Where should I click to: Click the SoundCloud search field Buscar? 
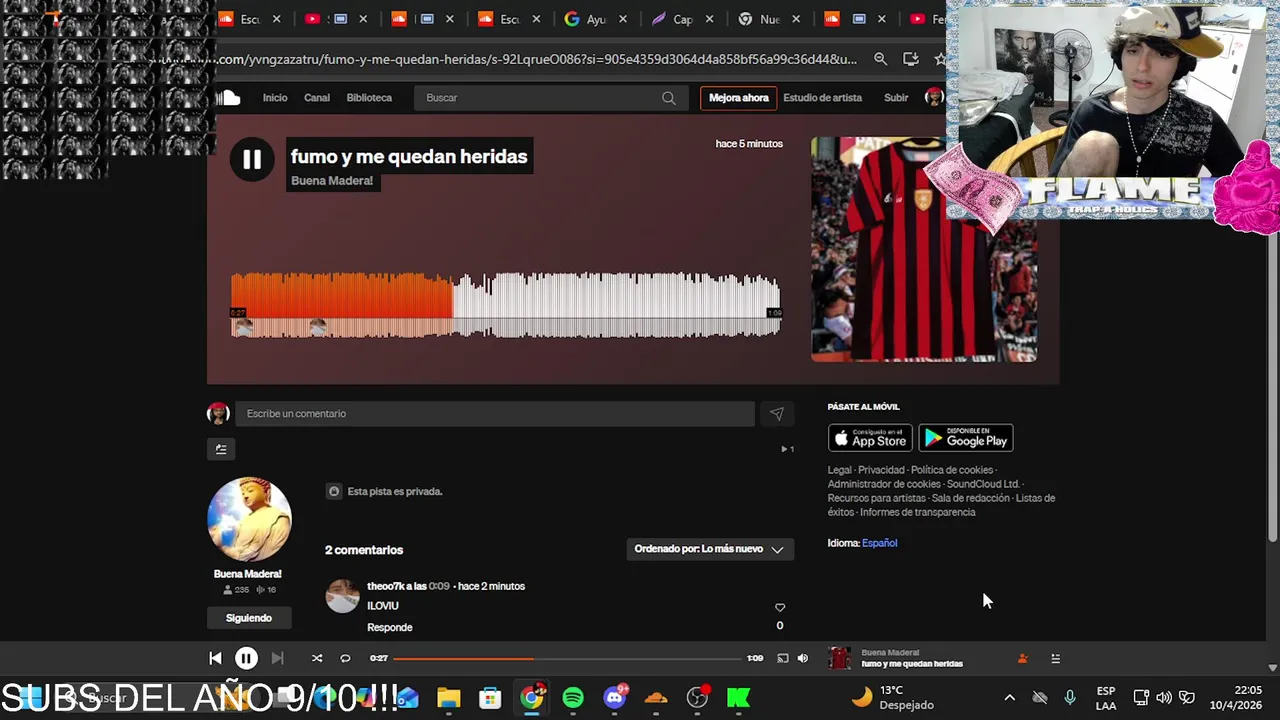[x=540, y=98]
